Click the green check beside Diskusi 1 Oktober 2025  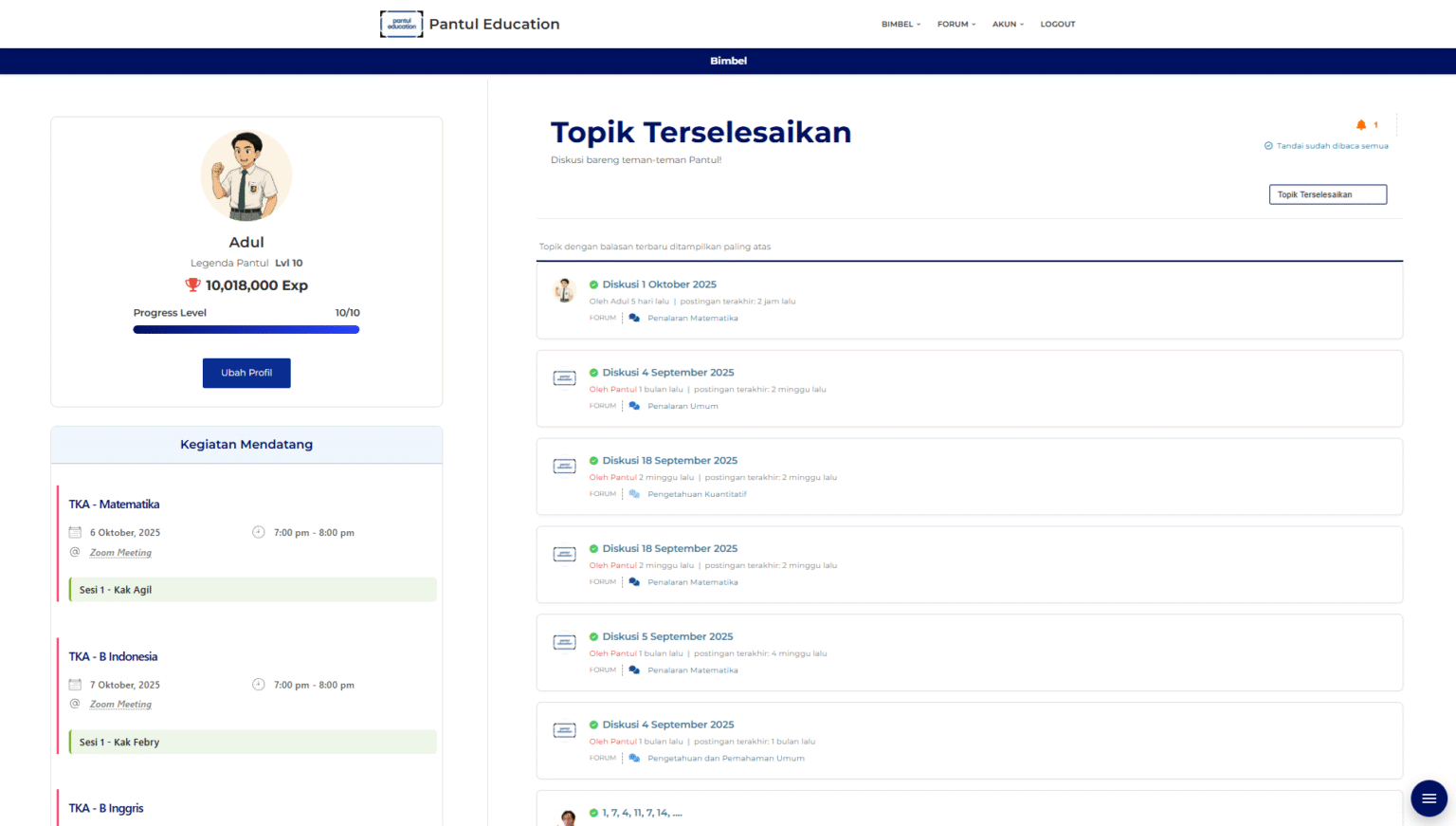click(593, 285)
